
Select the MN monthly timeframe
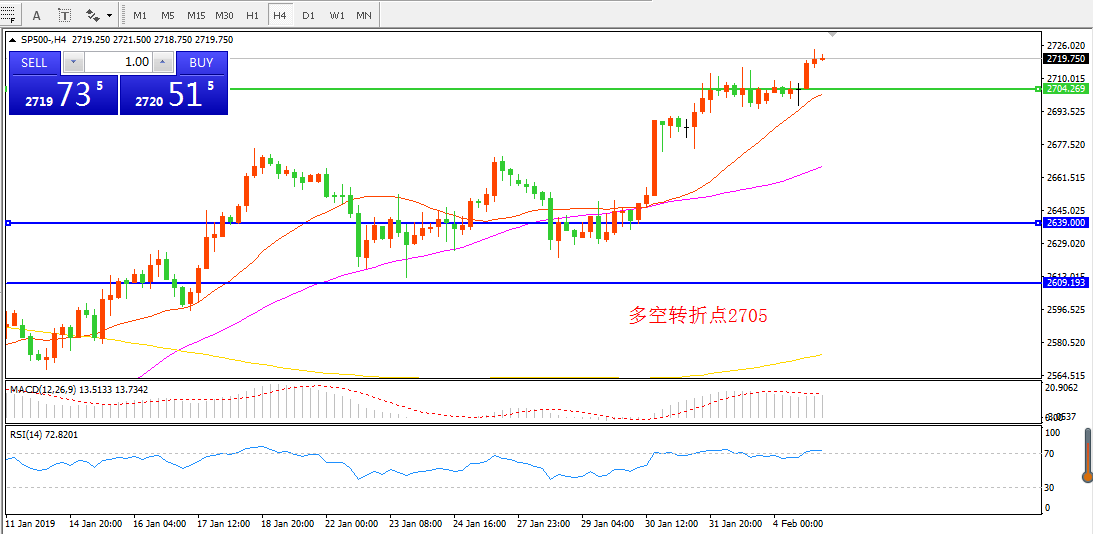pos(364,15)
